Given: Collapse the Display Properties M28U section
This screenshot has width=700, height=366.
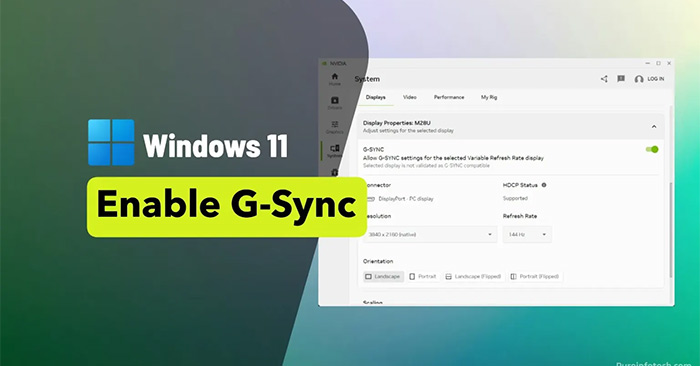Looking at the screenshot, I should (654, 127).
